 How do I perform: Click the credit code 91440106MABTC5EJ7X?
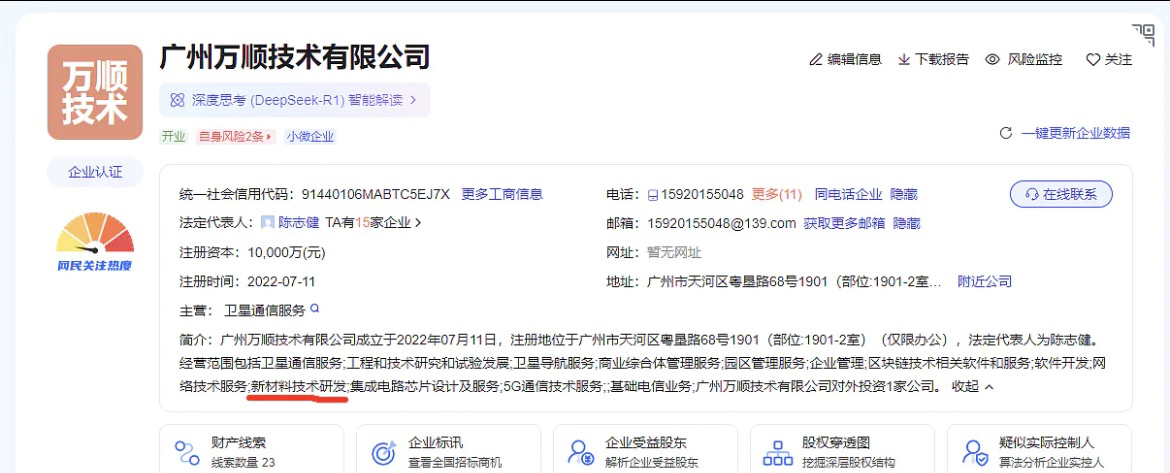click(376, 194)
